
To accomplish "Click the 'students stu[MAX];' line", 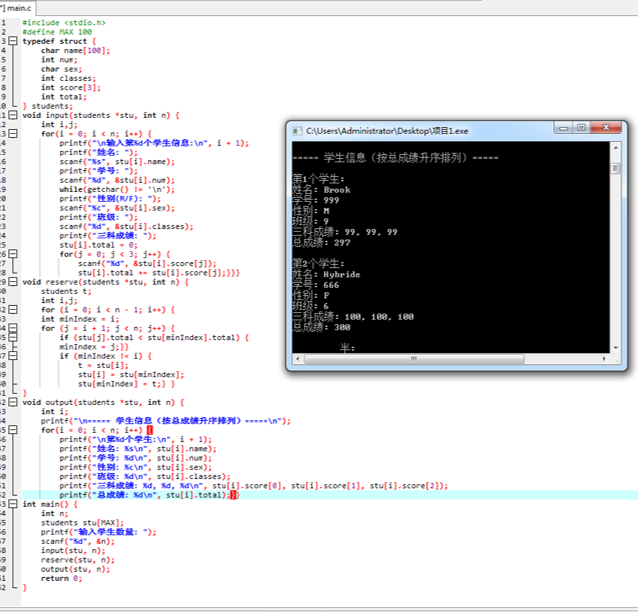I will (x=82, y=523).
